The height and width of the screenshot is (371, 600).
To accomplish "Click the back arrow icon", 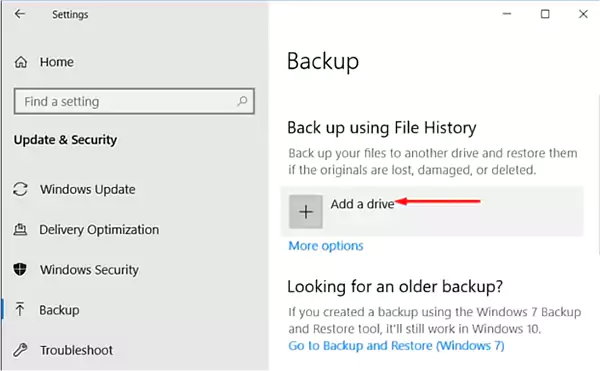I will click(20, 14).
